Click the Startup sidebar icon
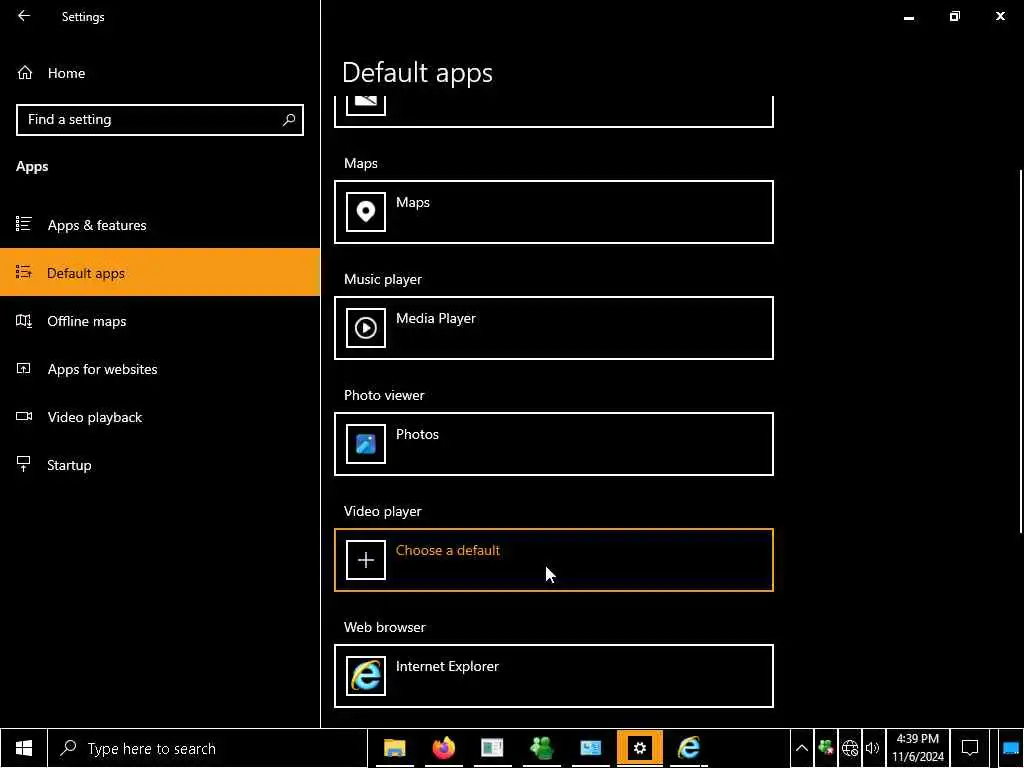1024x768 pixels. pos(24,464)
